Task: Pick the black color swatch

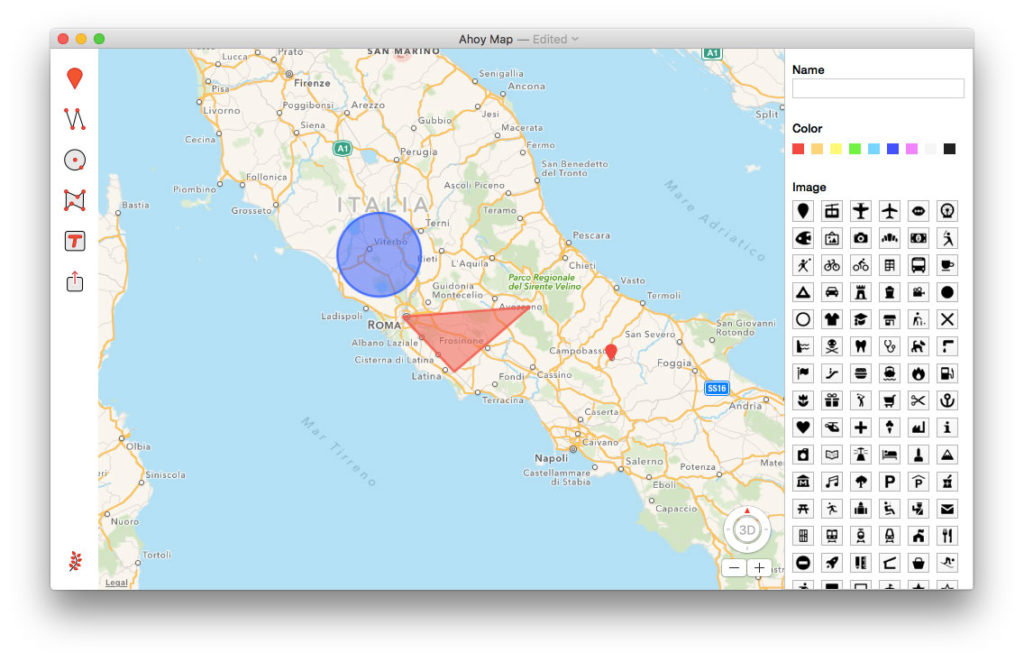Action: pyautogui.click(x=950, y=149)
